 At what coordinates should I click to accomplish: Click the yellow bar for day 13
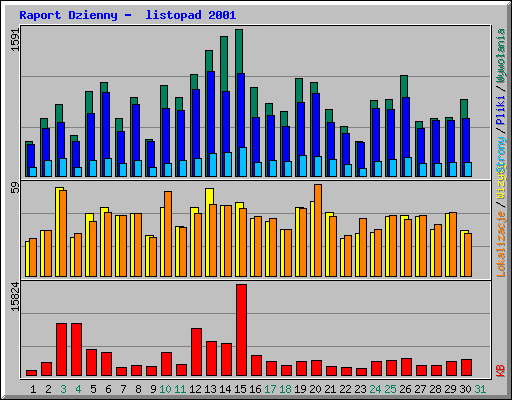tap(208, 232)
